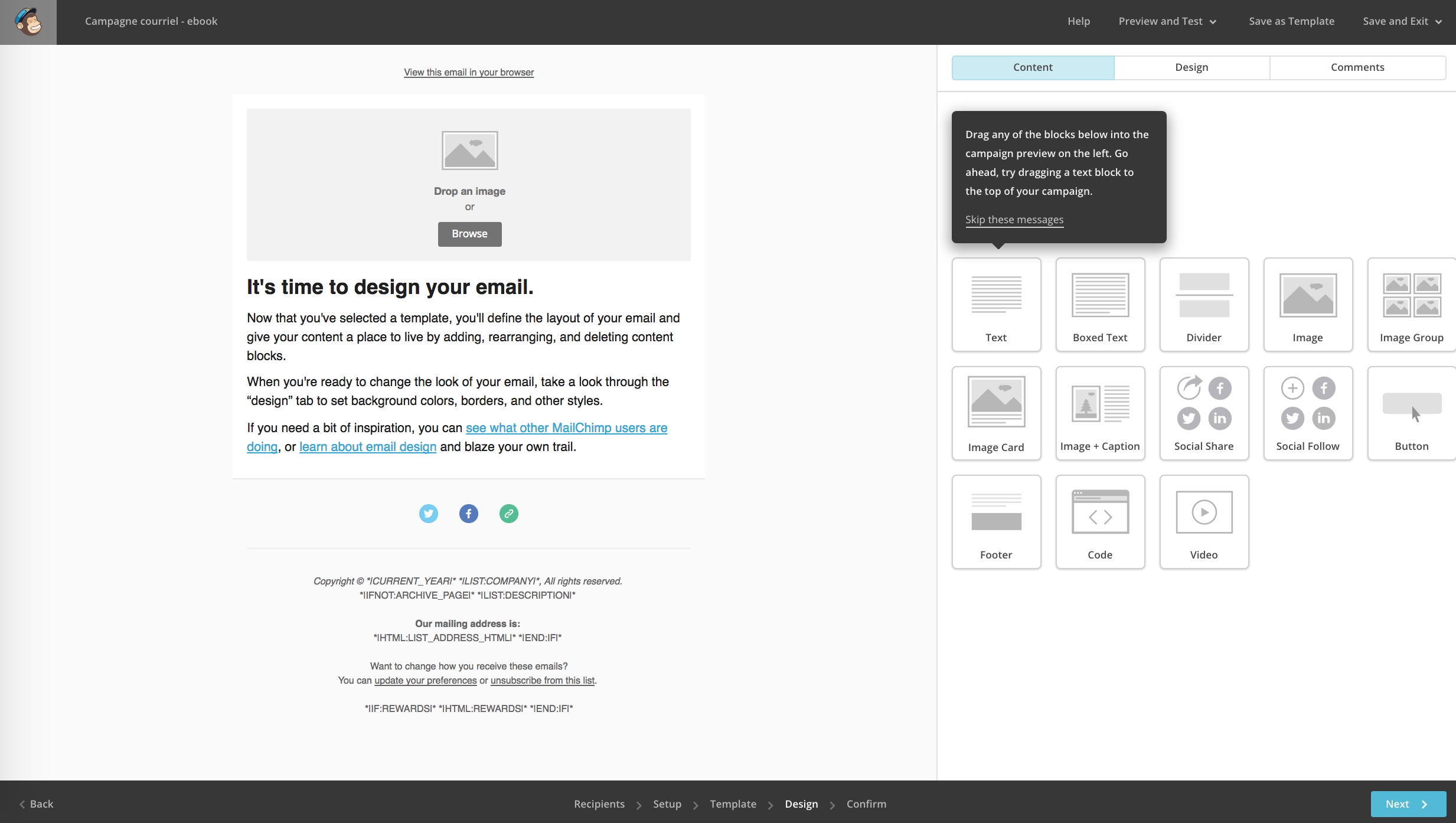Click the MailChimp Freddie logo

point(28,22)
